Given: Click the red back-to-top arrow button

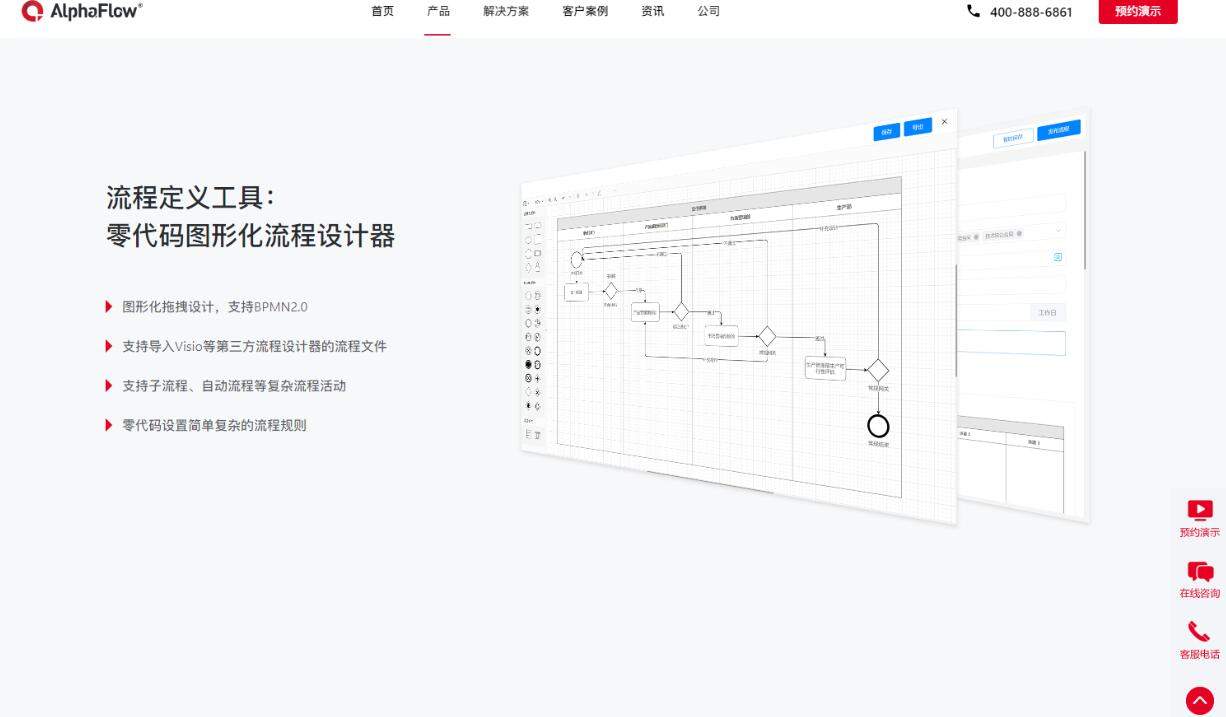Looking at the screenshot, I should click(x=1199, y=700).
